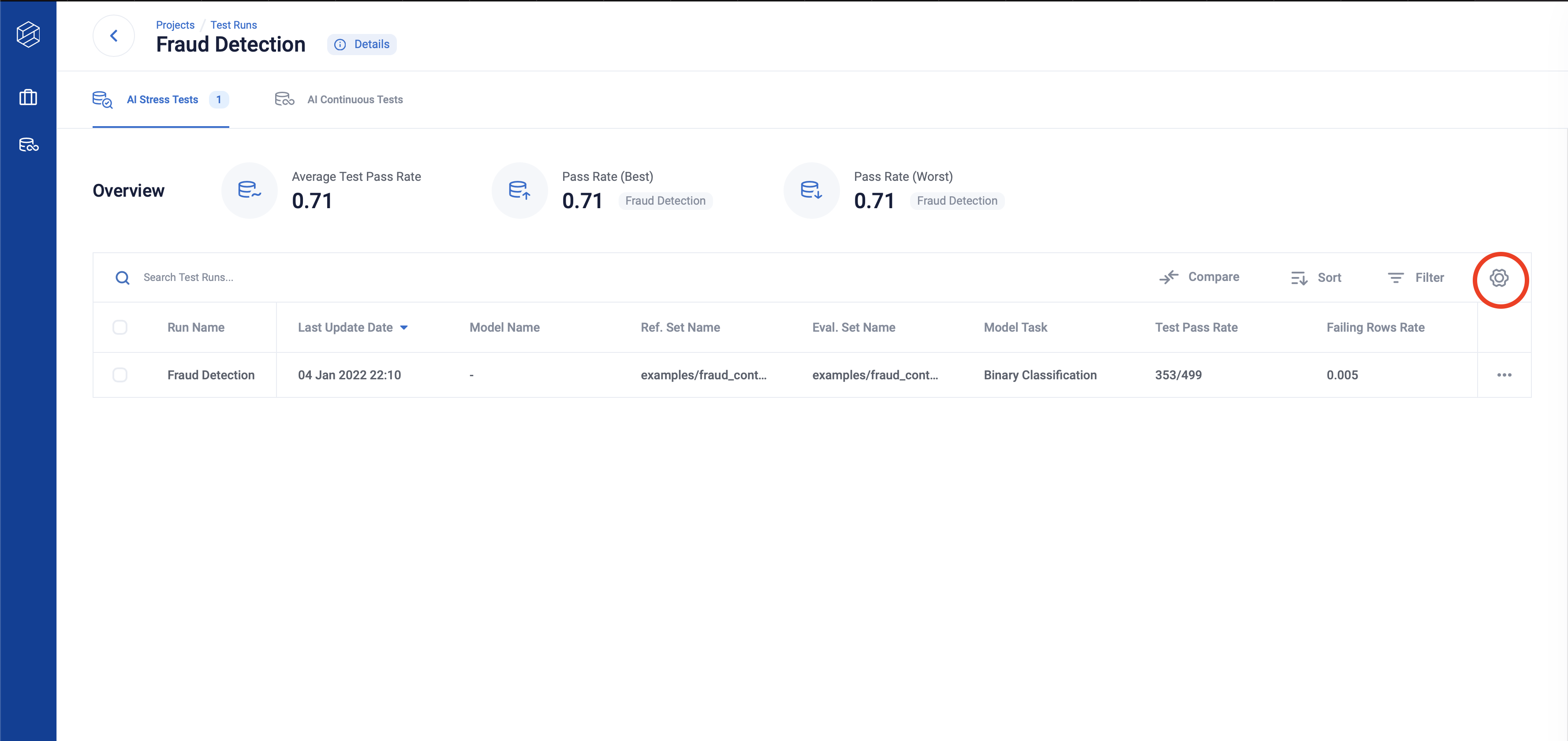
Task: Click the Average Test Pass Rate value 0.71
Action: click(312, 201)
